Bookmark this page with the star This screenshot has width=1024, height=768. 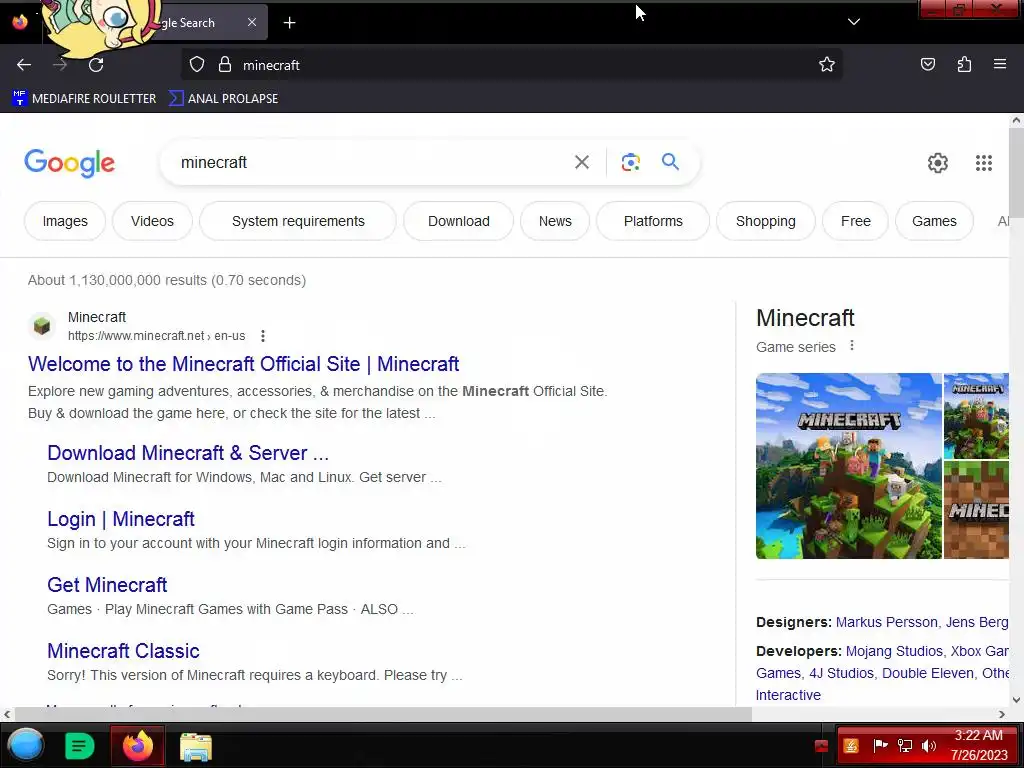(x=827, y=65)
